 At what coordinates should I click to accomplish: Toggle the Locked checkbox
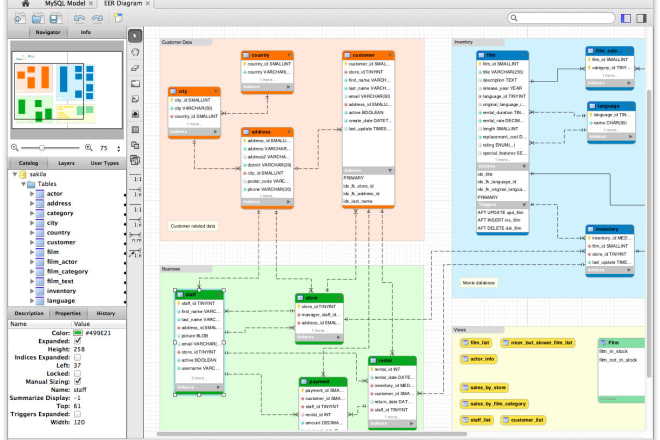pyautogui.click(x=78, y=373)
